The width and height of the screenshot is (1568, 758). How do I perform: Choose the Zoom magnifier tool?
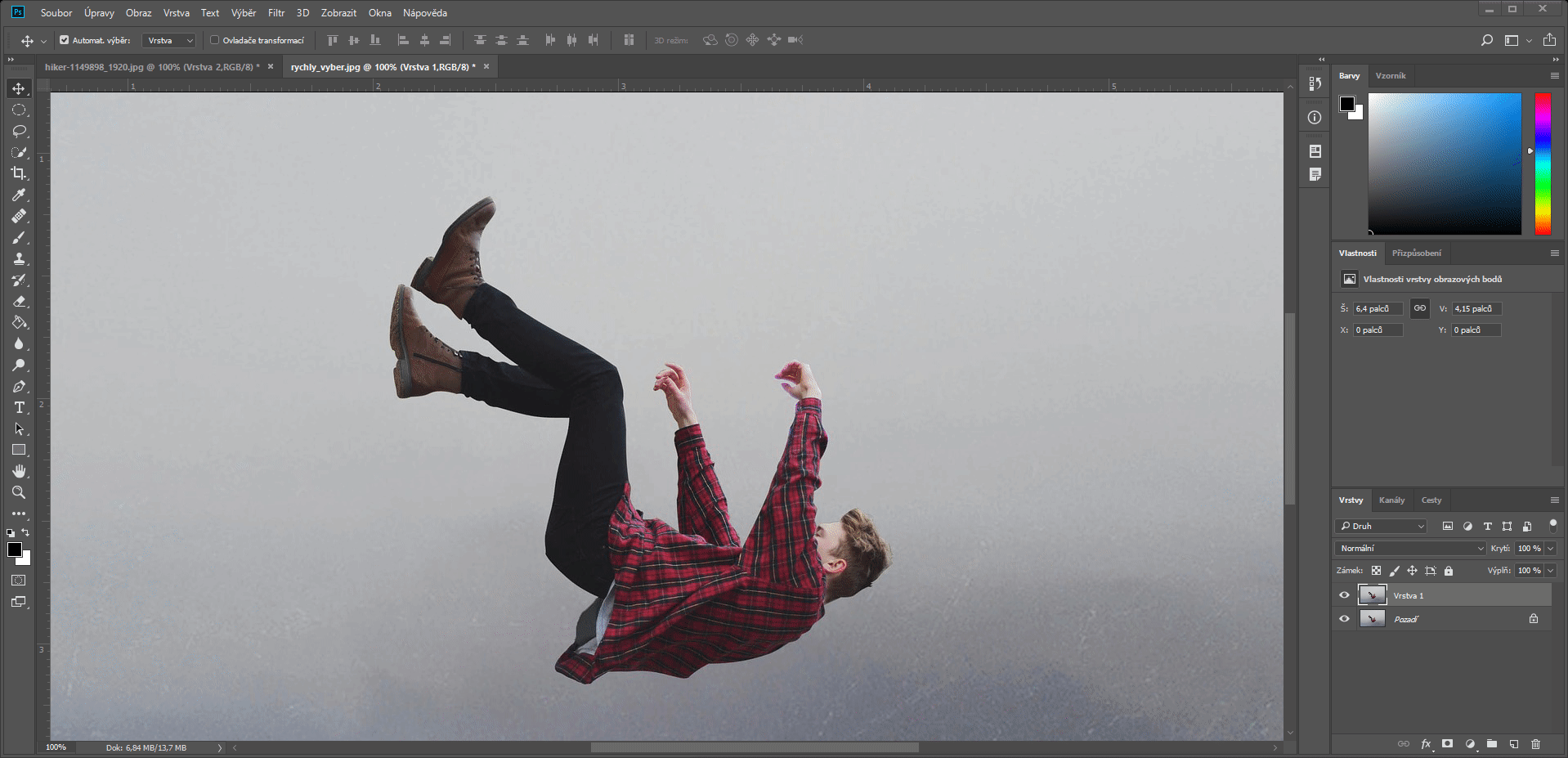19,492
